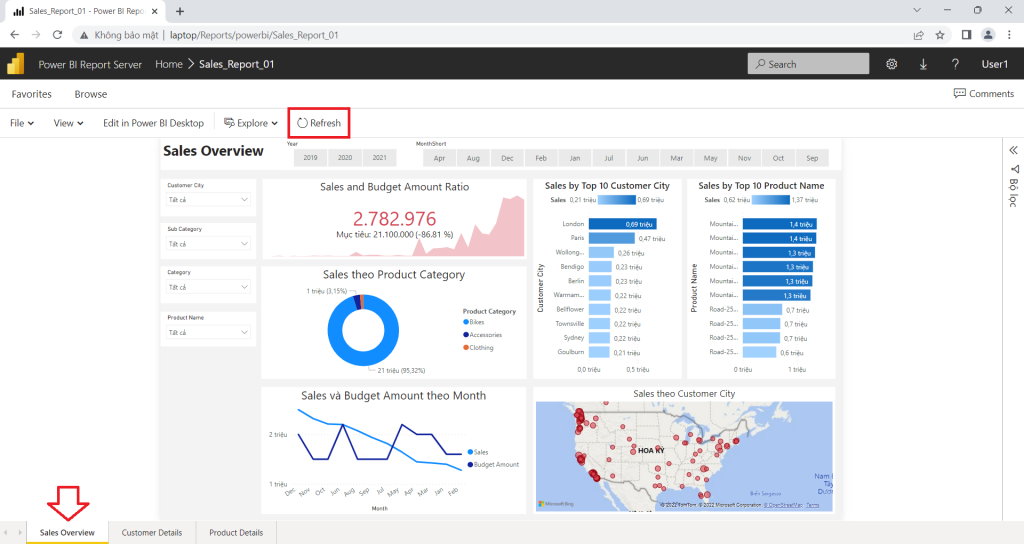
Task: Open the settings gear icon
Action: coord(891,64)
